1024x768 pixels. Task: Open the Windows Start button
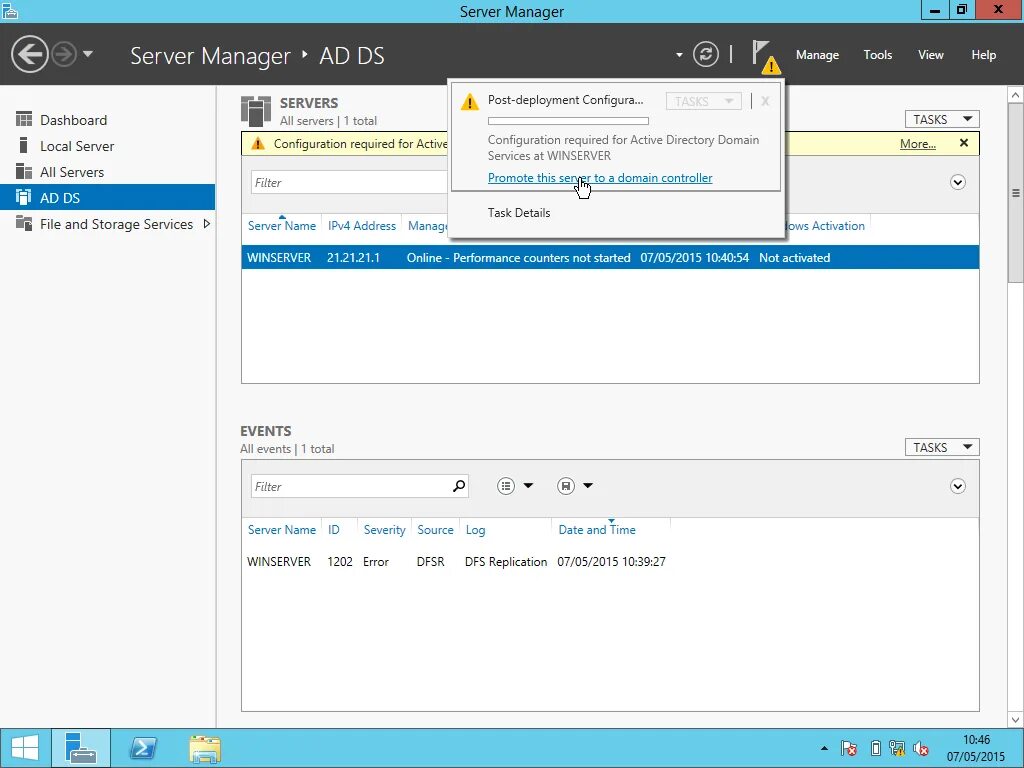25,748
